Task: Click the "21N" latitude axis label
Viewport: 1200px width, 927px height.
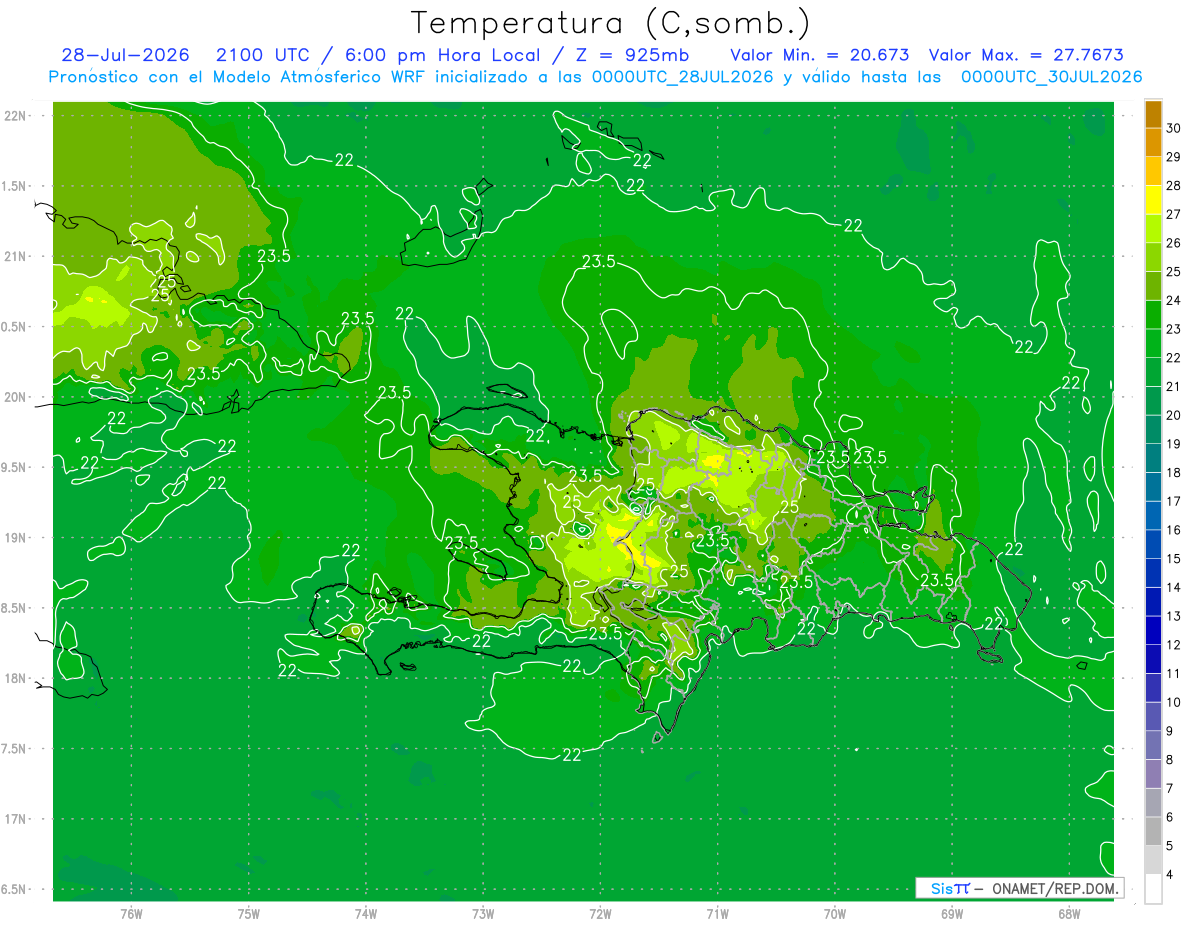Action: click(x=16, y=257)
